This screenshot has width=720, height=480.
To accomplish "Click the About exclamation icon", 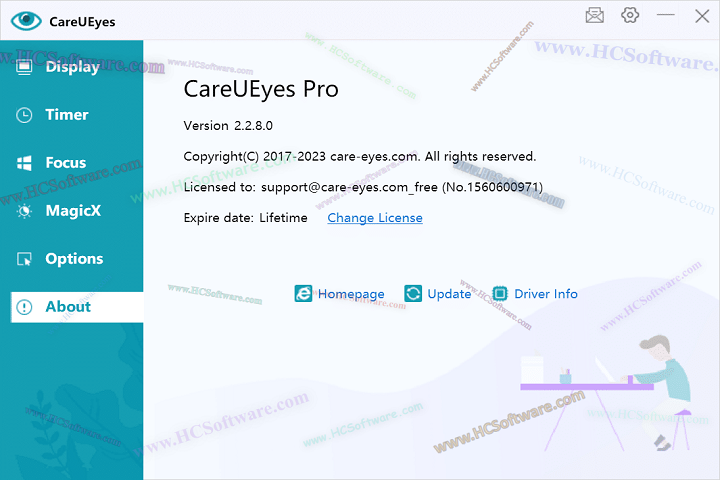I will pos(24,307).
